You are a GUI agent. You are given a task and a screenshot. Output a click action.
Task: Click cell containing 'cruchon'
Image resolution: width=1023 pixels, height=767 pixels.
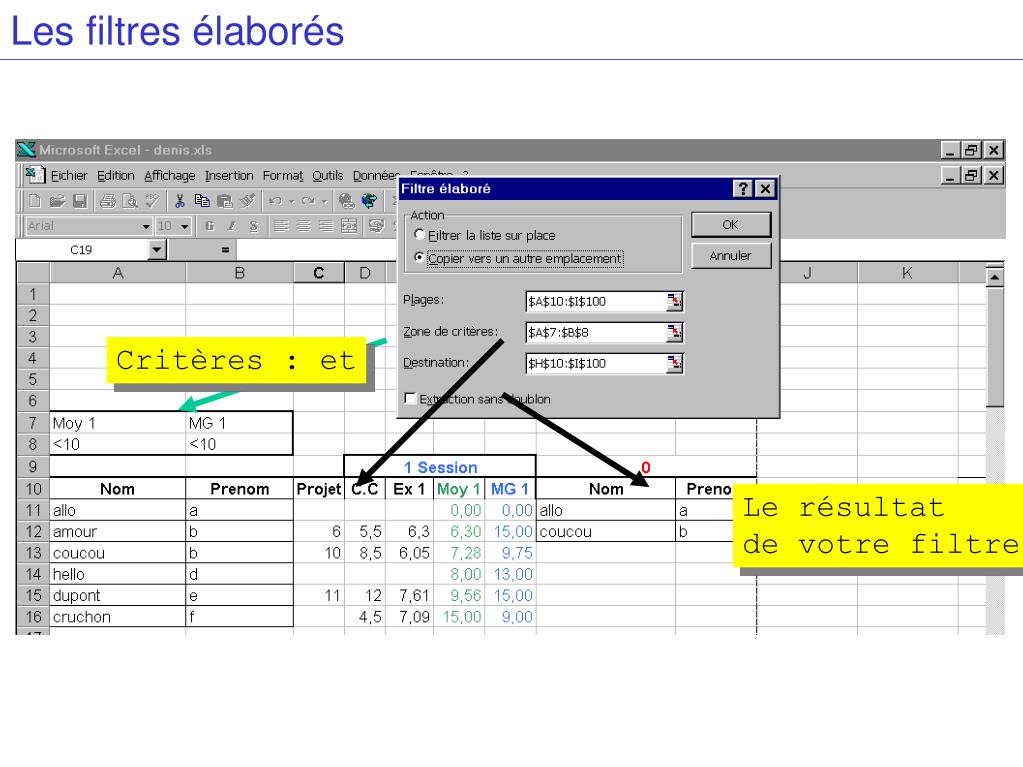click(x=117, y=617)
